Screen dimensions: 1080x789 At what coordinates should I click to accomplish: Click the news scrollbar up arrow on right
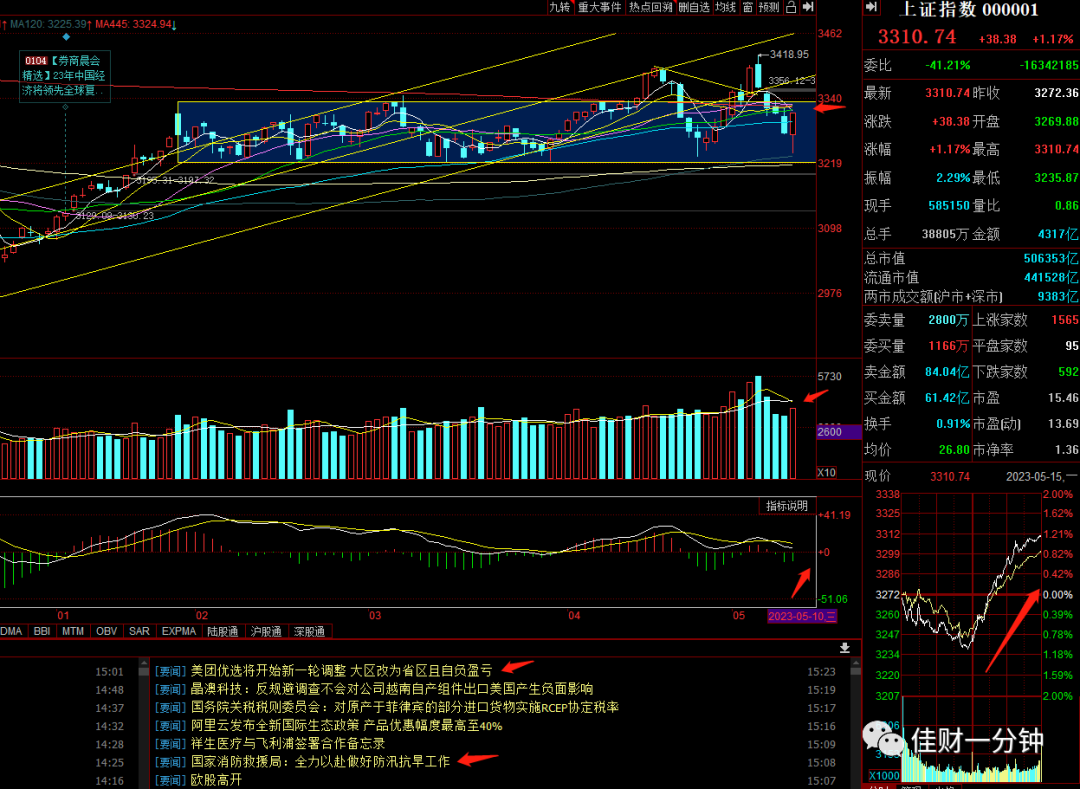pos(855,664)
